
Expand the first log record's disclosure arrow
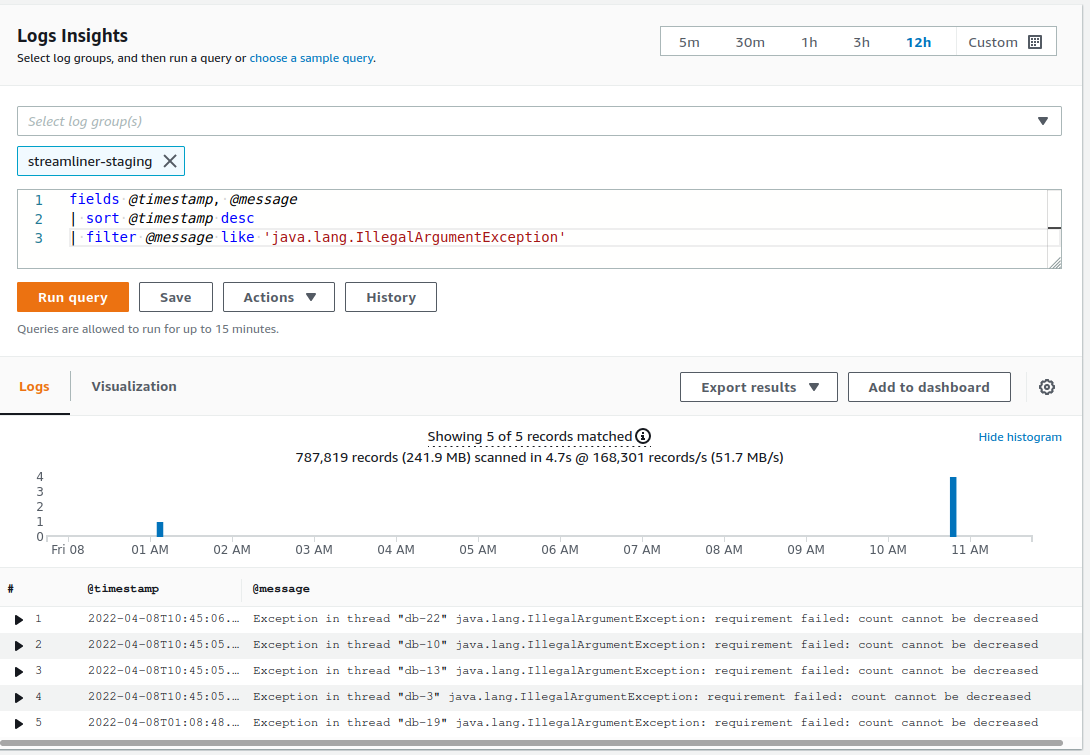17,618
